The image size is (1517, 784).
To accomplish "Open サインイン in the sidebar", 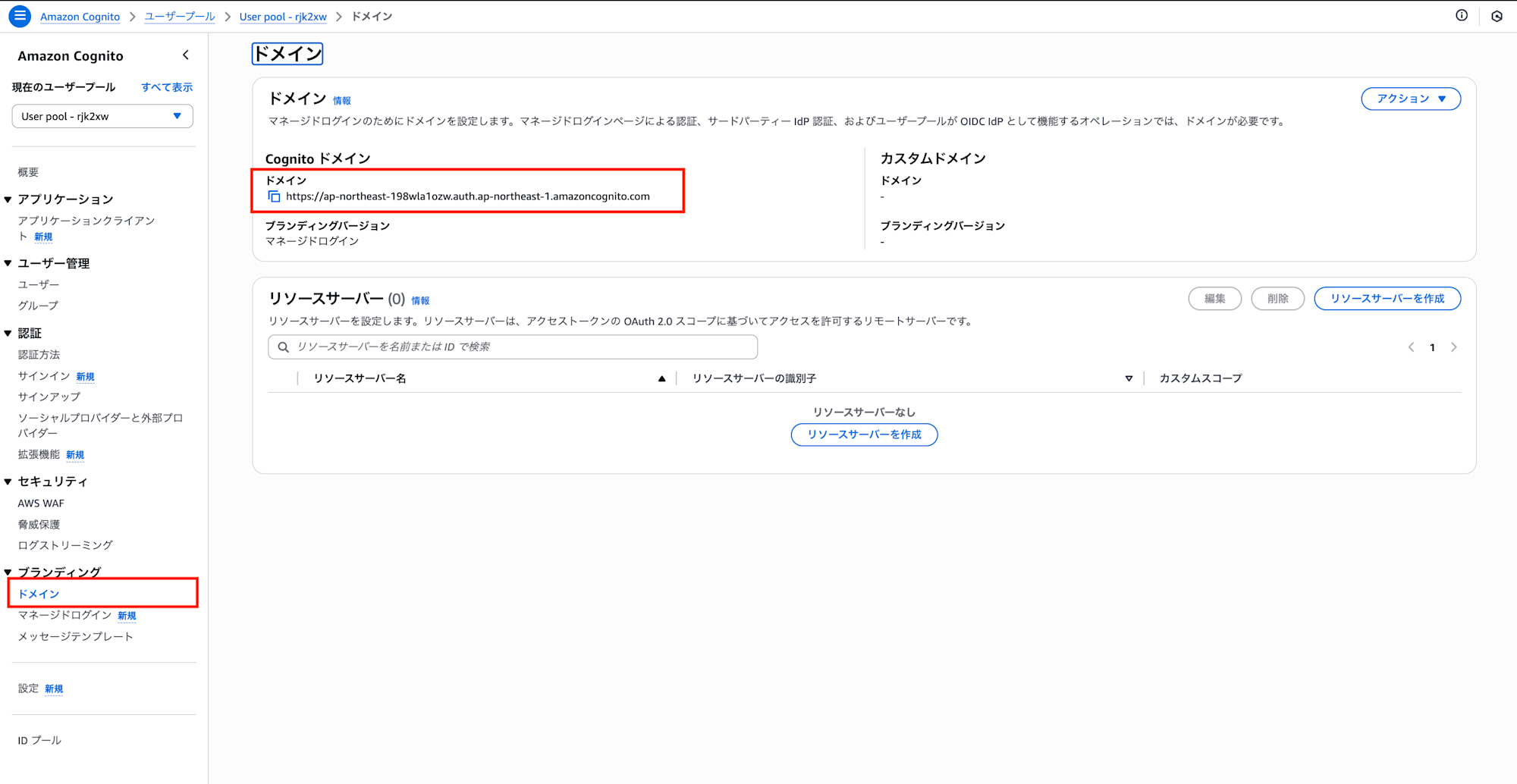I will coord(44,376).
